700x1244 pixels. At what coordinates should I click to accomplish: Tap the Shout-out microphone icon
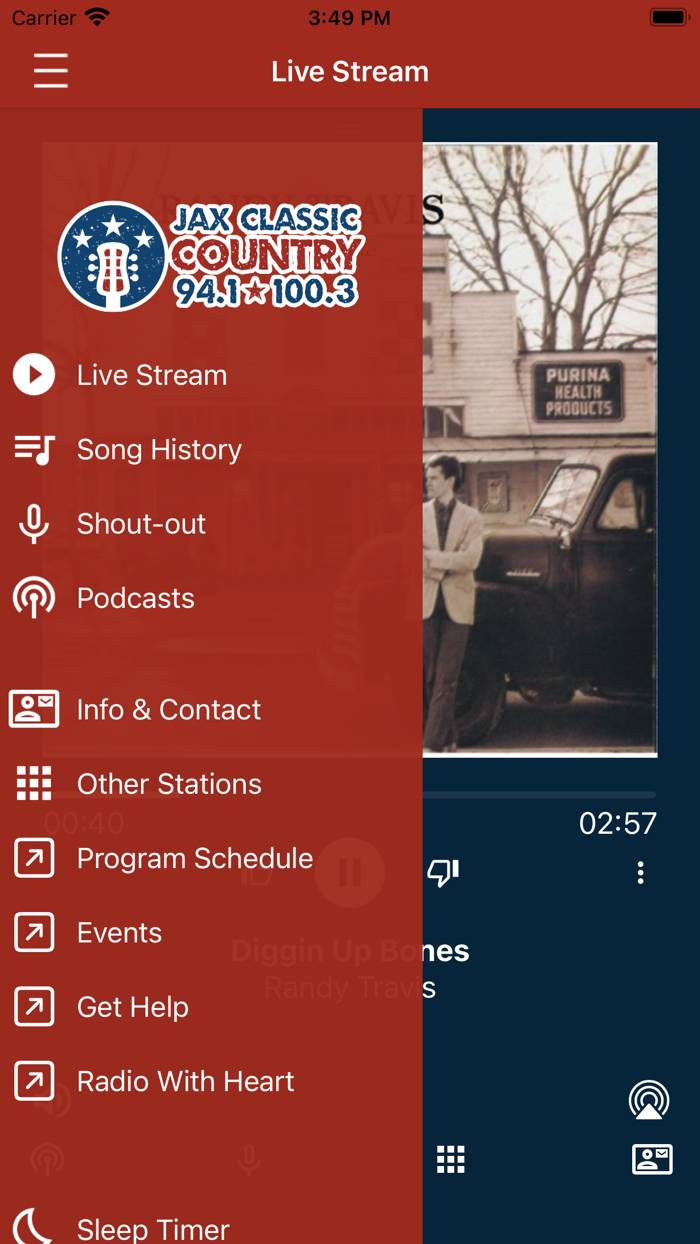tap(34, 524)
